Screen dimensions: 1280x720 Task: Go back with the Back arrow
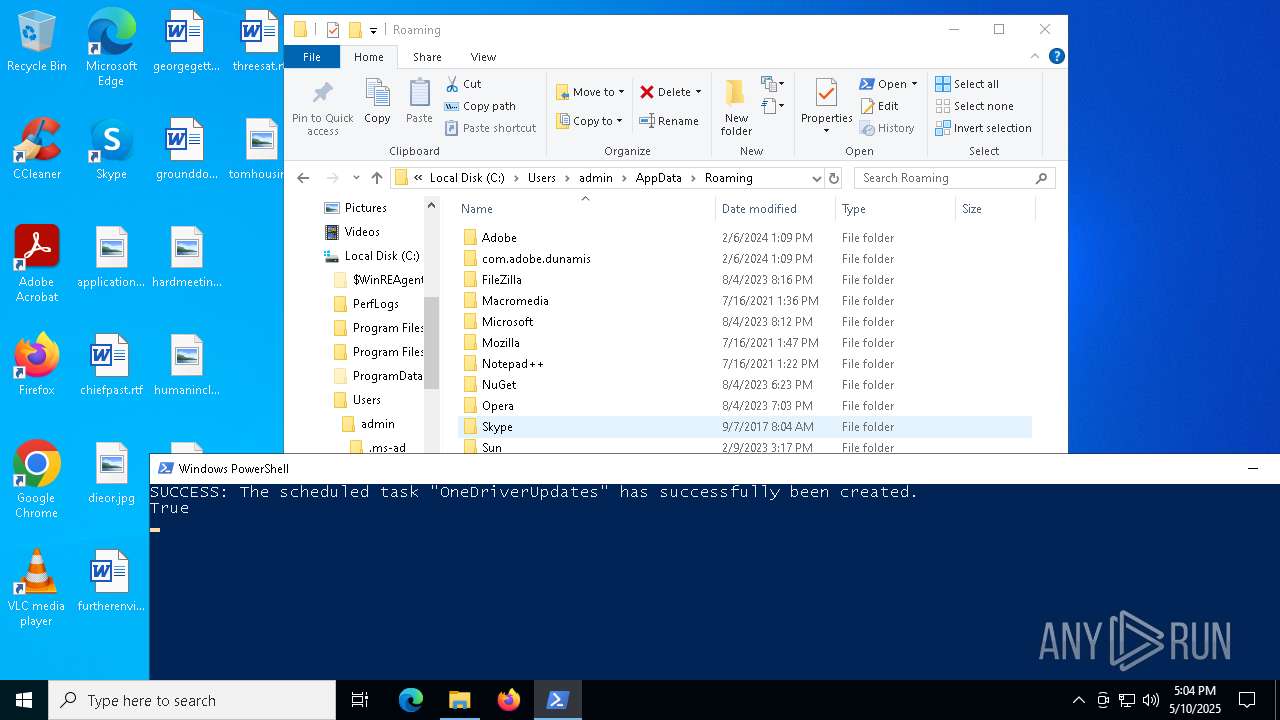coord(304,178)
